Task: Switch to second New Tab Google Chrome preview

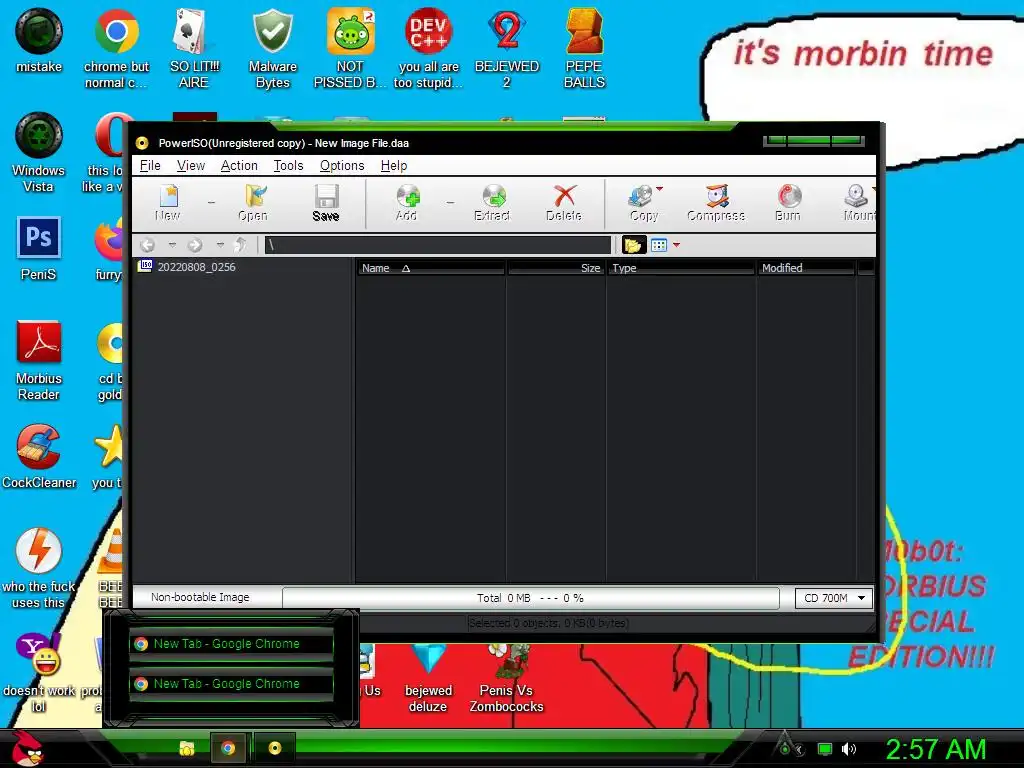Action: point(231,684)
